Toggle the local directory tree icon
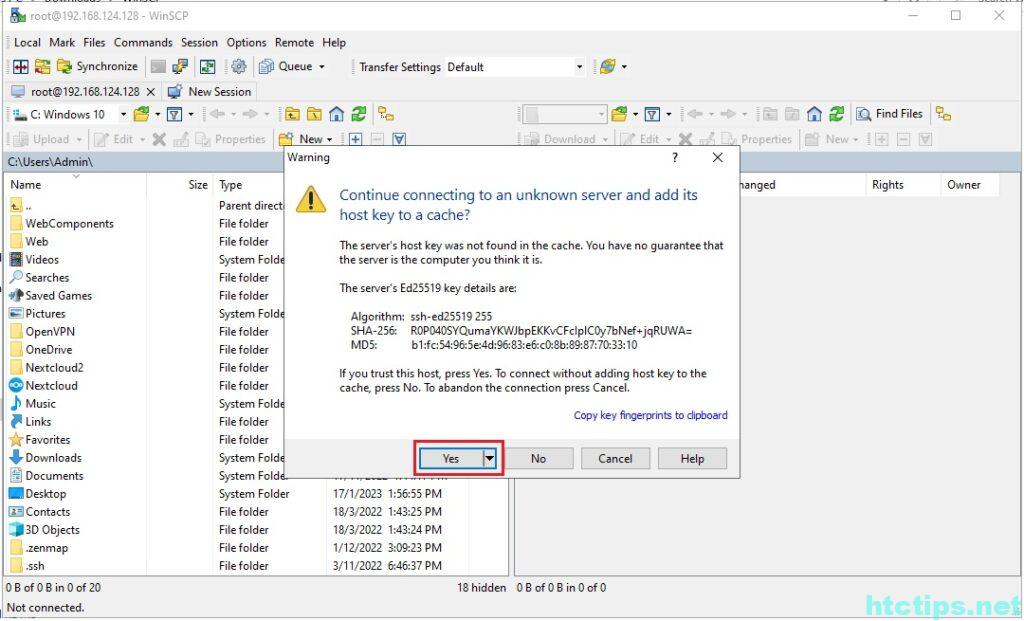Screen dimensions: 1024x621 (386, 115)
